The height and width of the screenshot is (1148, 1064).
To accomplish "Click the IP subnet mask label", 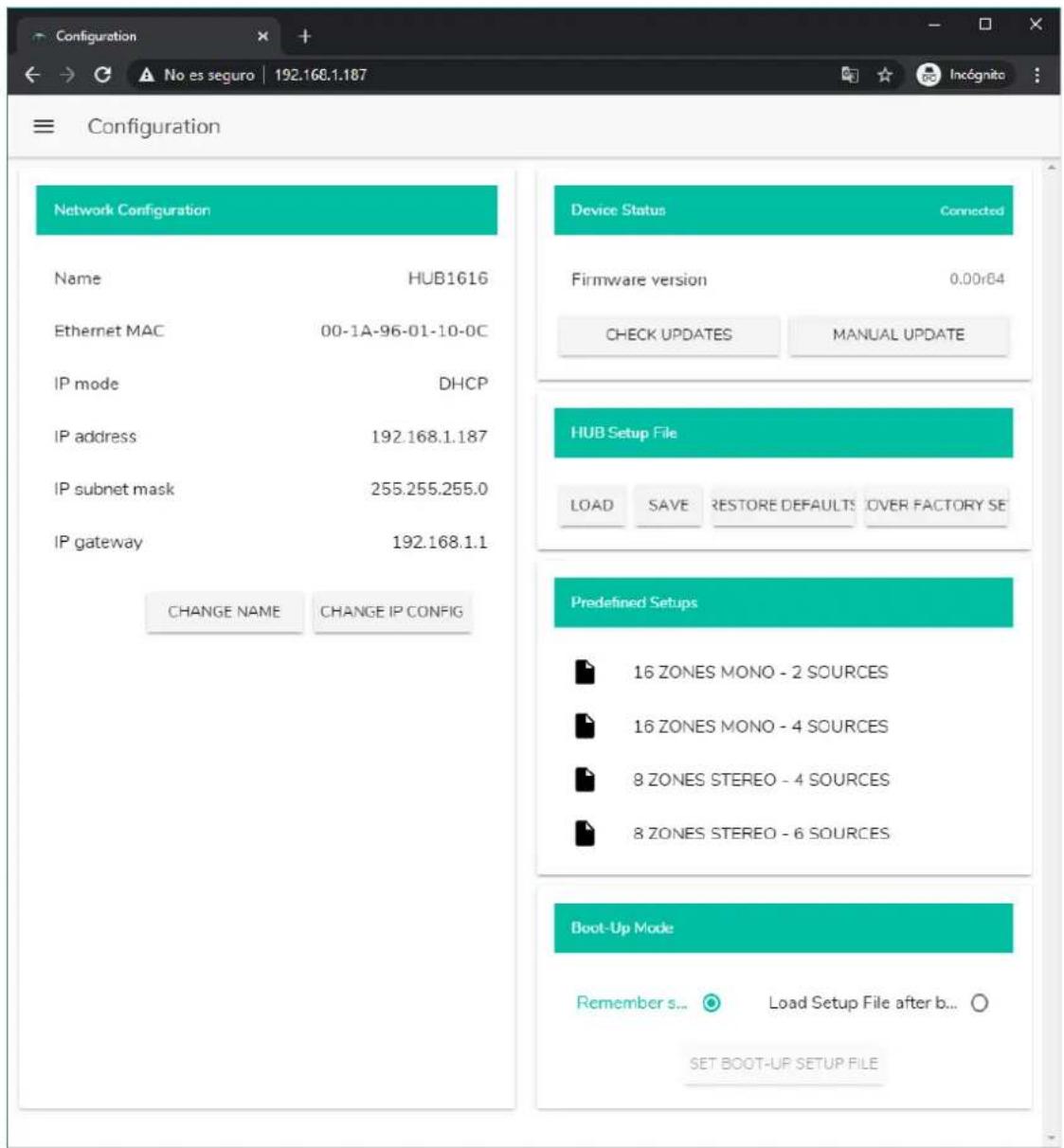I will point(115,489).
